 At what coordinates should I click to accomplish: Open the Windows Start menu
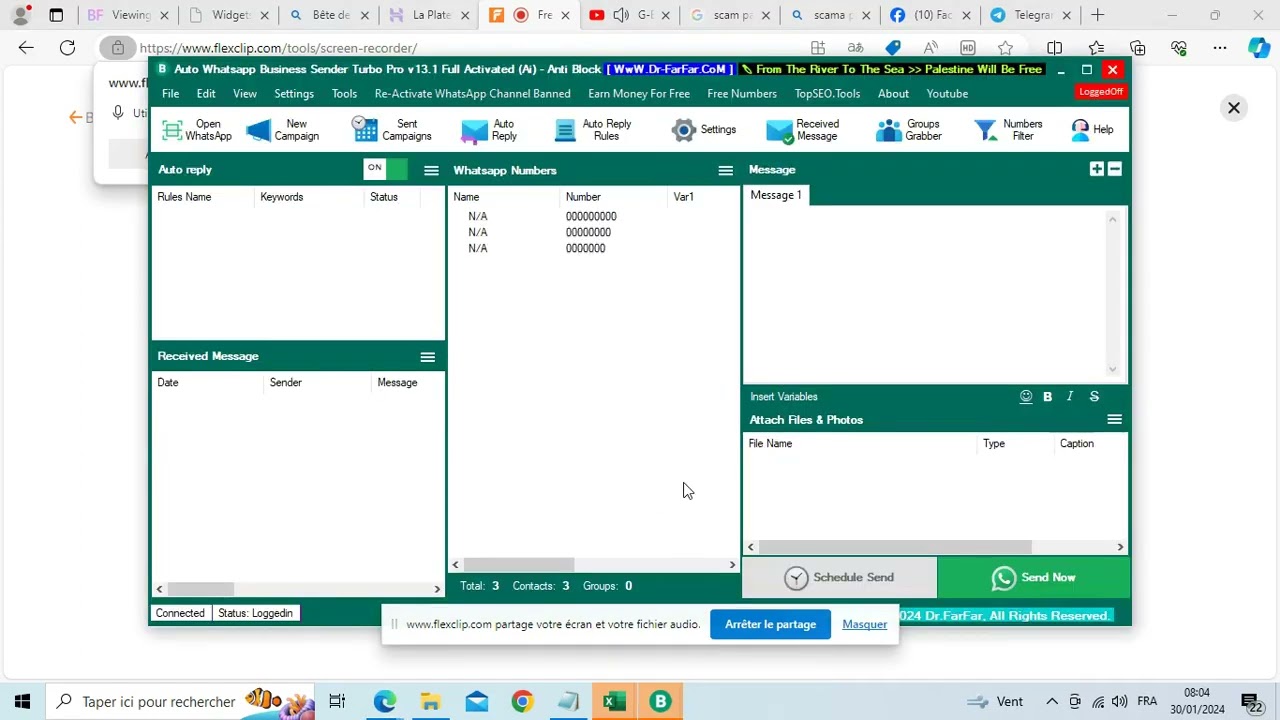(x=22, y=702)
